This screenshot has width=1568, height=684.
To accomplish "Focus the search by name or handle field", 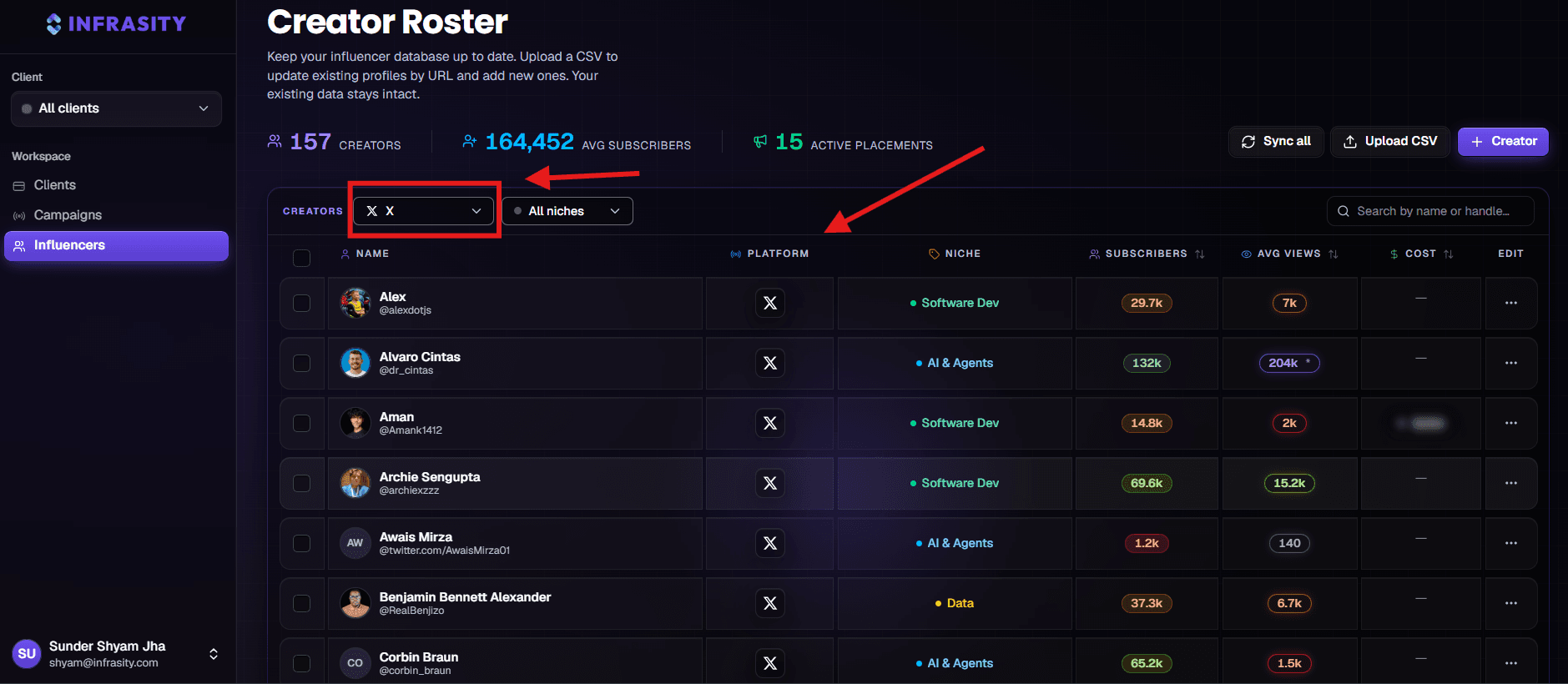I will [1430, 211].
